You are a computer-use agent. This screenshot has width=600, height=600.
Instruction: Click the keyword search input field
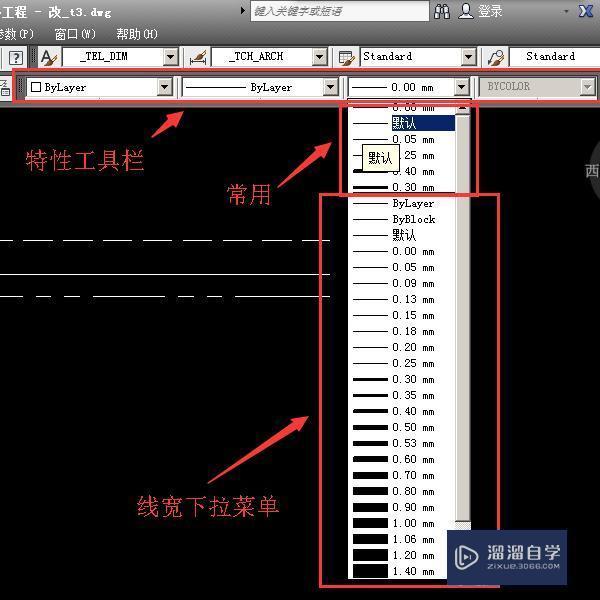click(339, 11)
